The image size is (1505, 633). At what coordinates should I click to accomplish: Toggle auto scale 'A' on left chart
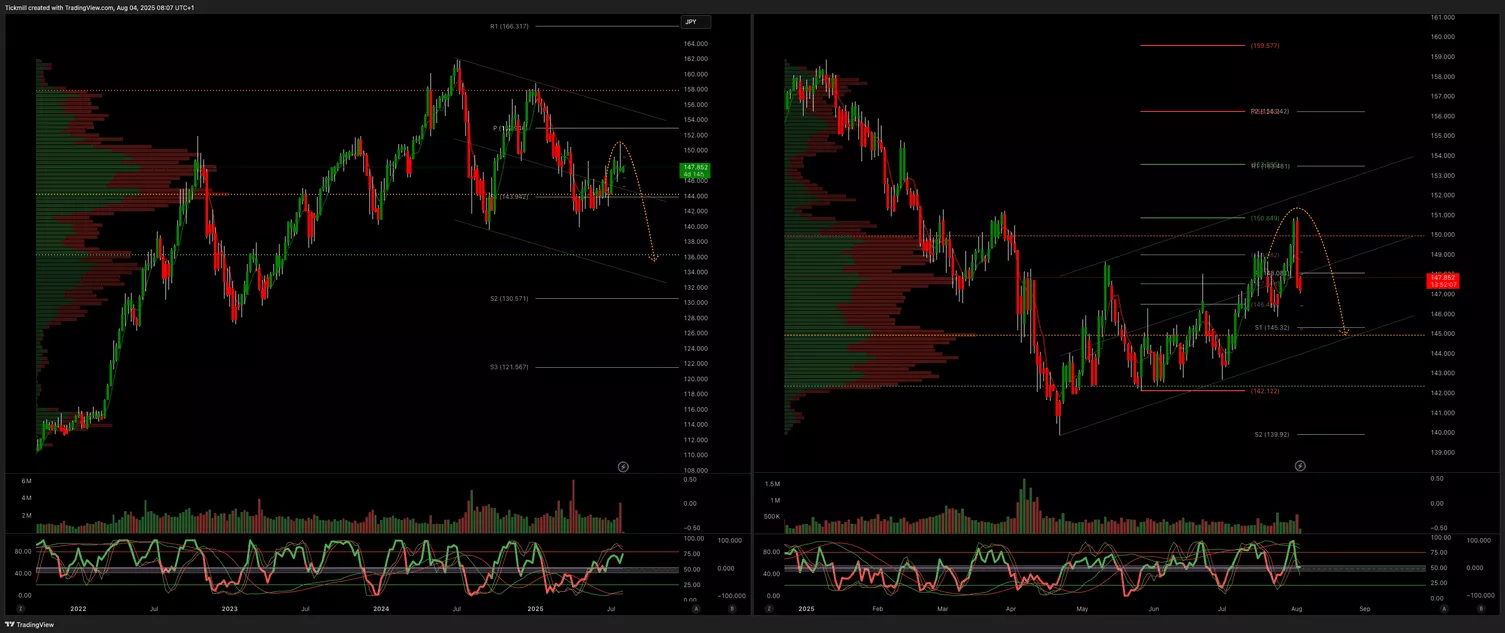click(696, 608)
